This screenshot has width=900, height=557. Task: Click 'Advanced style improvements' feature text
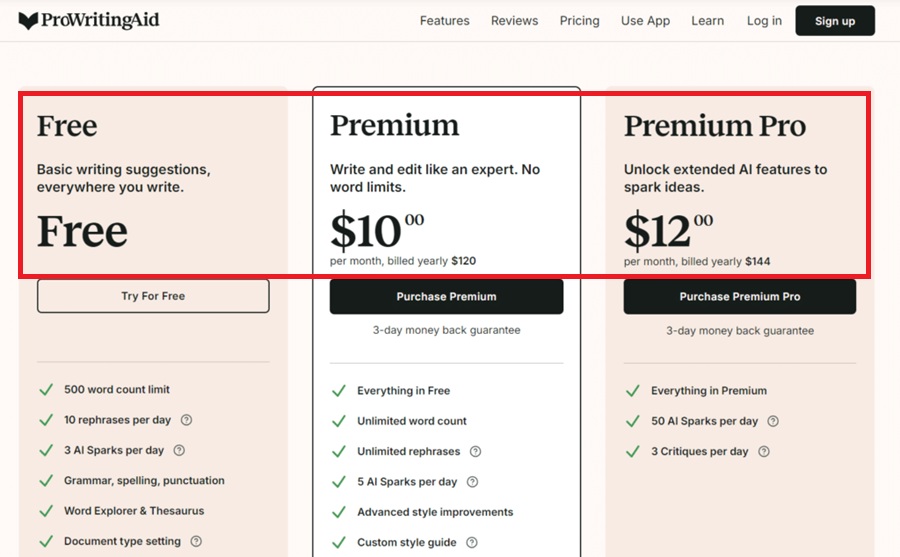tap(435, 512)
